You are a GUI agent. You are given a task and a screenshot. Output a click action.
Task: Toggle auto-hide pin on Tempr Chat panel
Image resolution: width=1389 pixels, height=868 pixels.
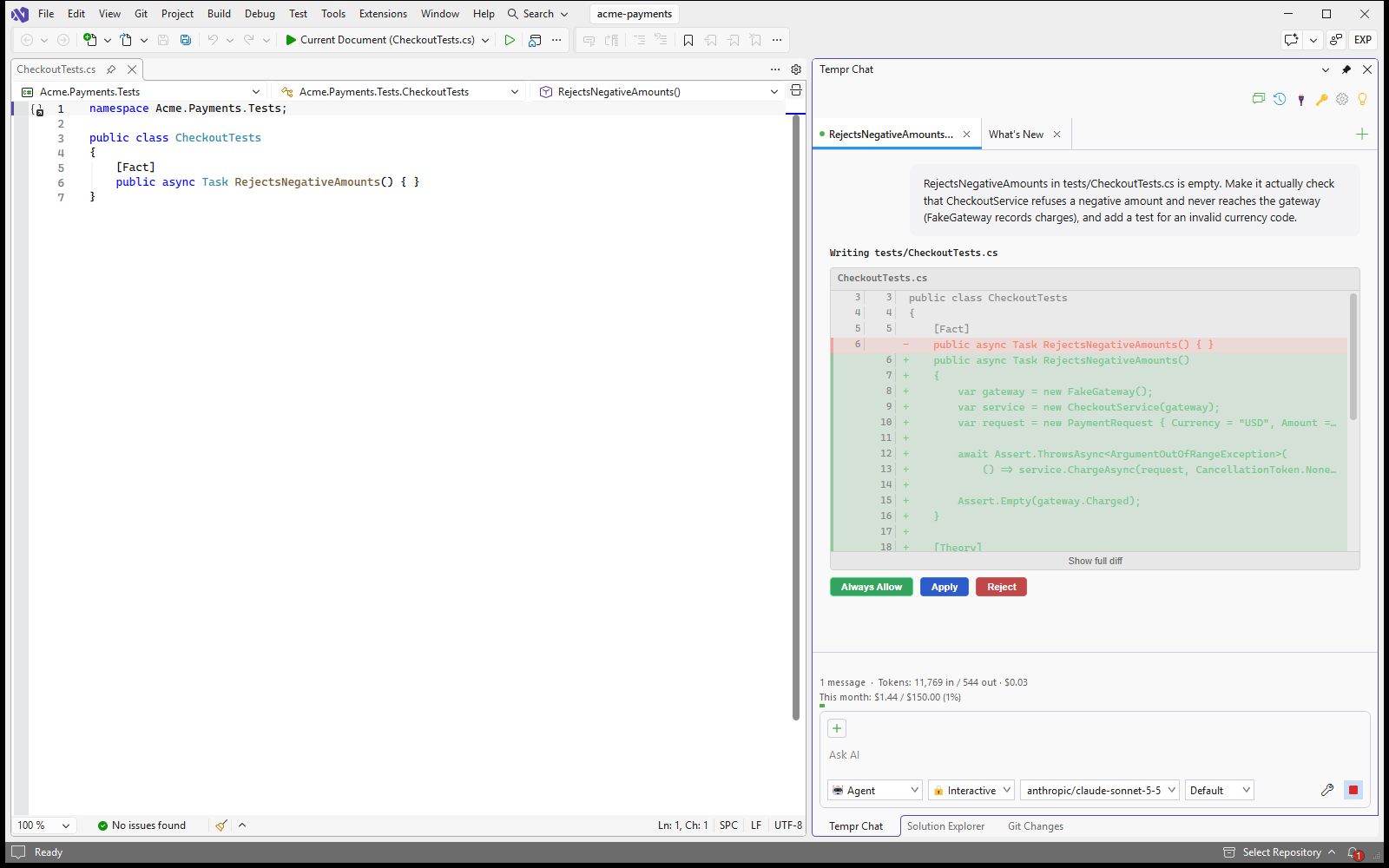(1346, 69)
